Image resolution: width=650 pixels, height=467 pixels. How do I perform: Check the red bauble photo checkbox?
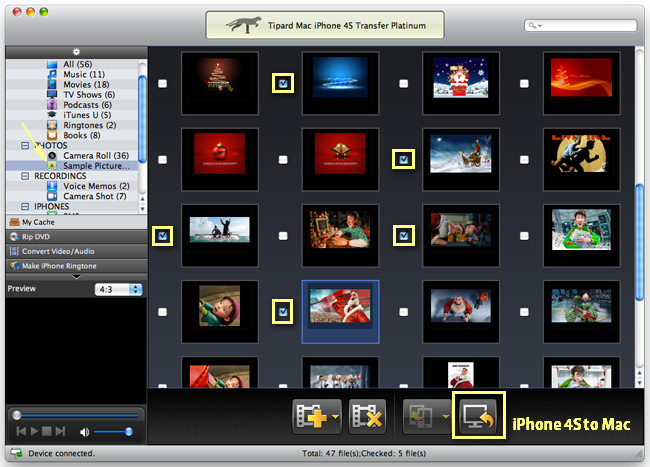click(x=162, y=160)
